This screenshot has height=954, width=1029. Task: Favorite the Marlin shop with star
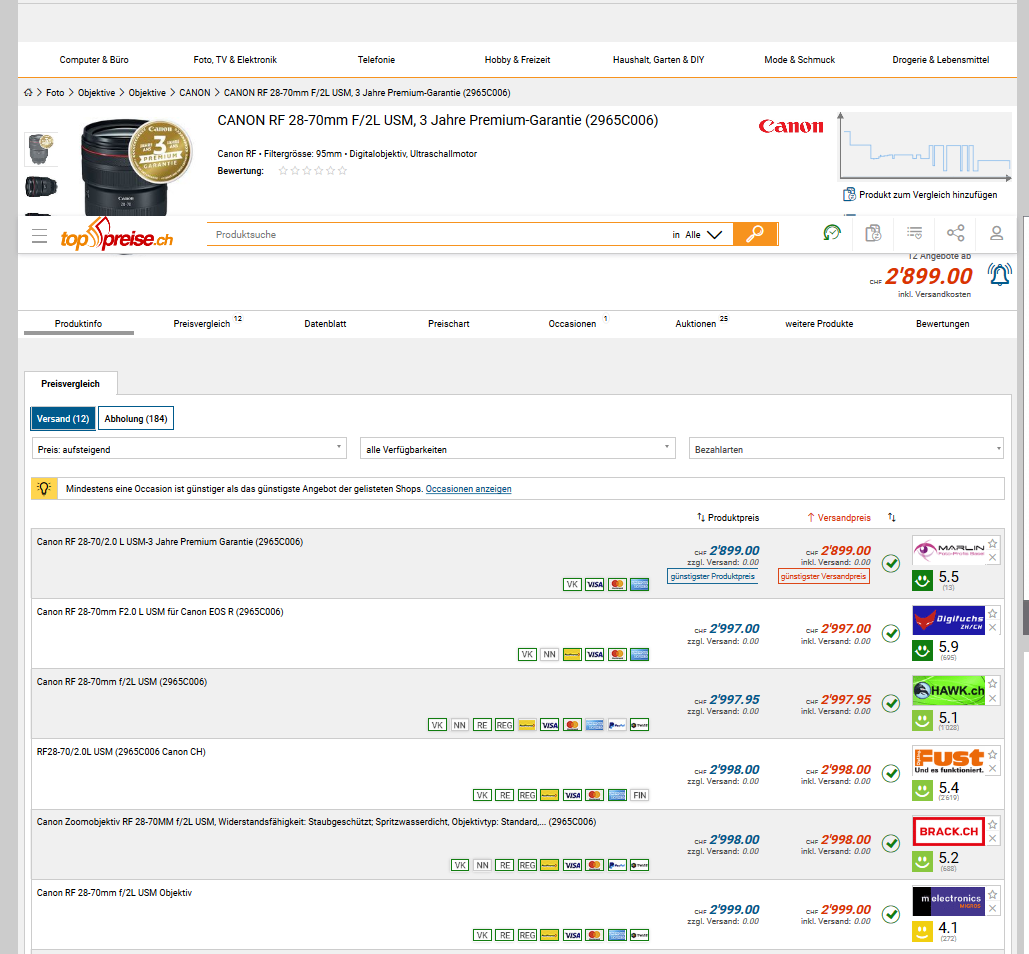(993, 544)
